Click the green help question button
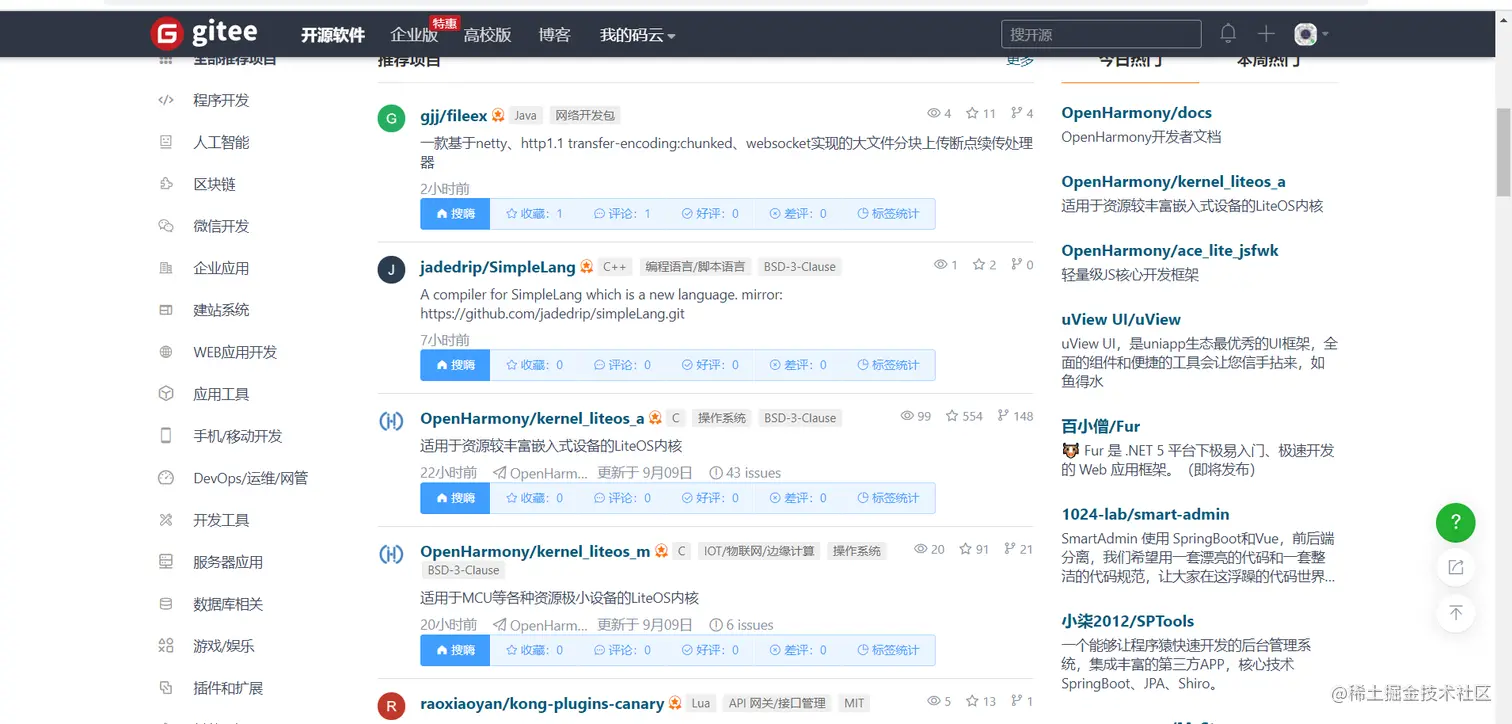This screenshot has height=724, width=1512. tap(1456, 522)
